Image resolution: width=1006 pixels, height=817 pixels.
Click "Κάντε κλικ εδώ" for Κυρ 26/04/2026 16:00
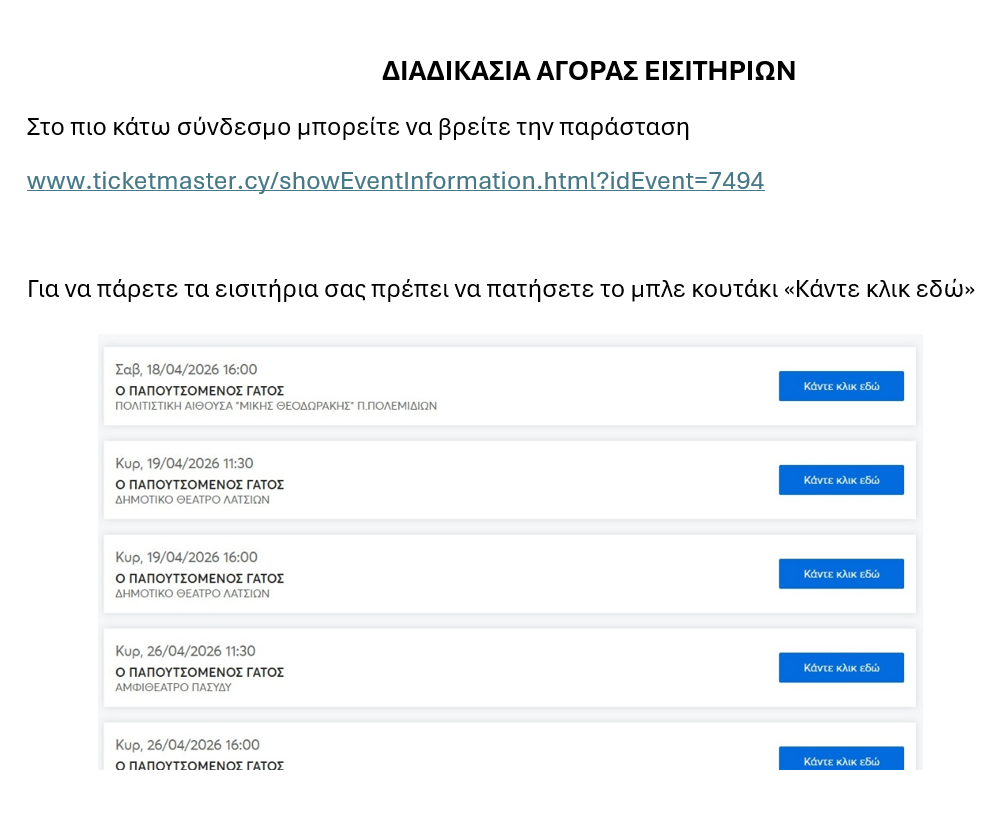click(x=840, y=760)
